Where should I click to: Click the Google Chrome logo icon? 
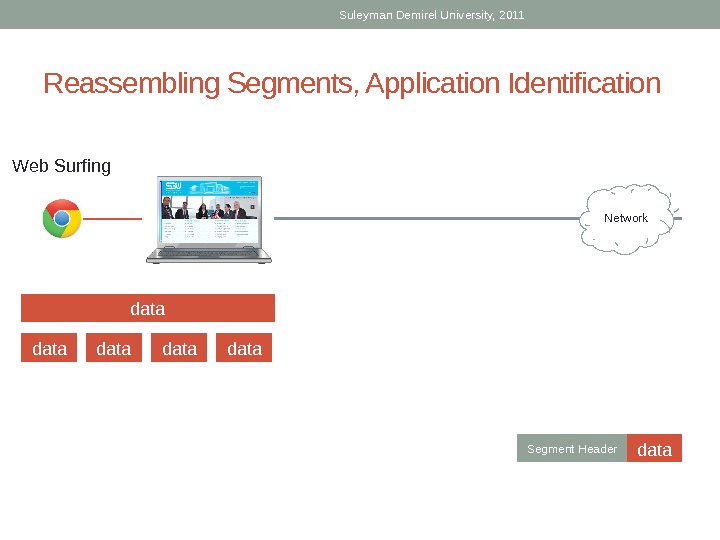pyautogui.click(x=62, y=219)
